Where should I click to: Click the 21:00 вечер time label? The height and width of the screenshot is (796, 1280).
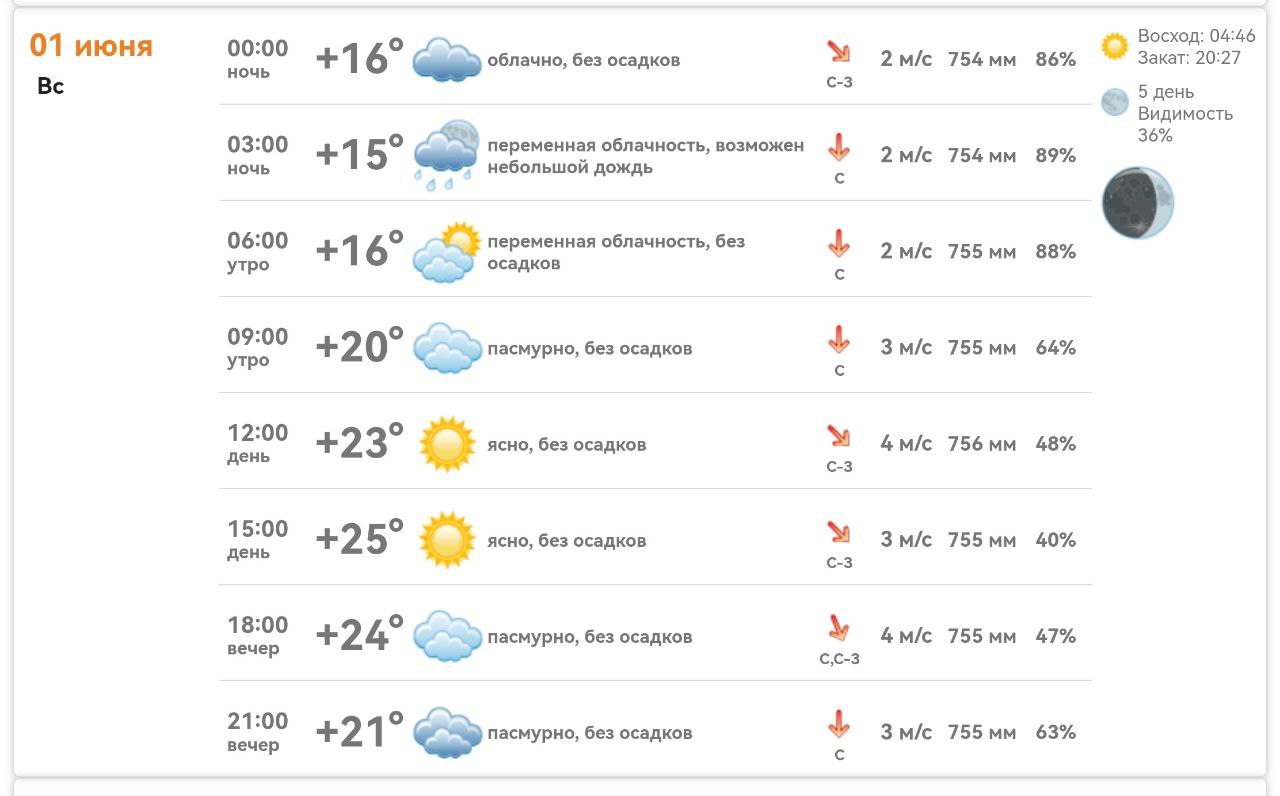click(x=257, y=732)
